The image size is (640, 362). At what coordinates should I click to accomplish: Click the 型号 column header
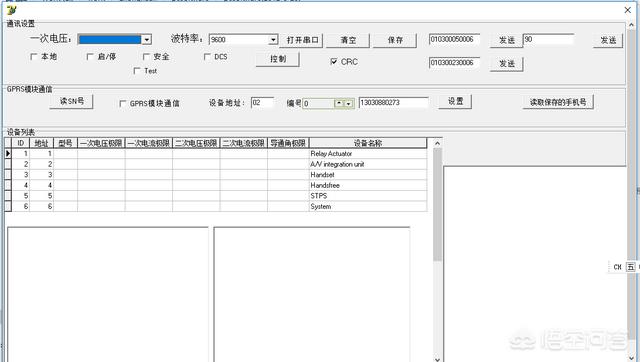coord(65,143)
